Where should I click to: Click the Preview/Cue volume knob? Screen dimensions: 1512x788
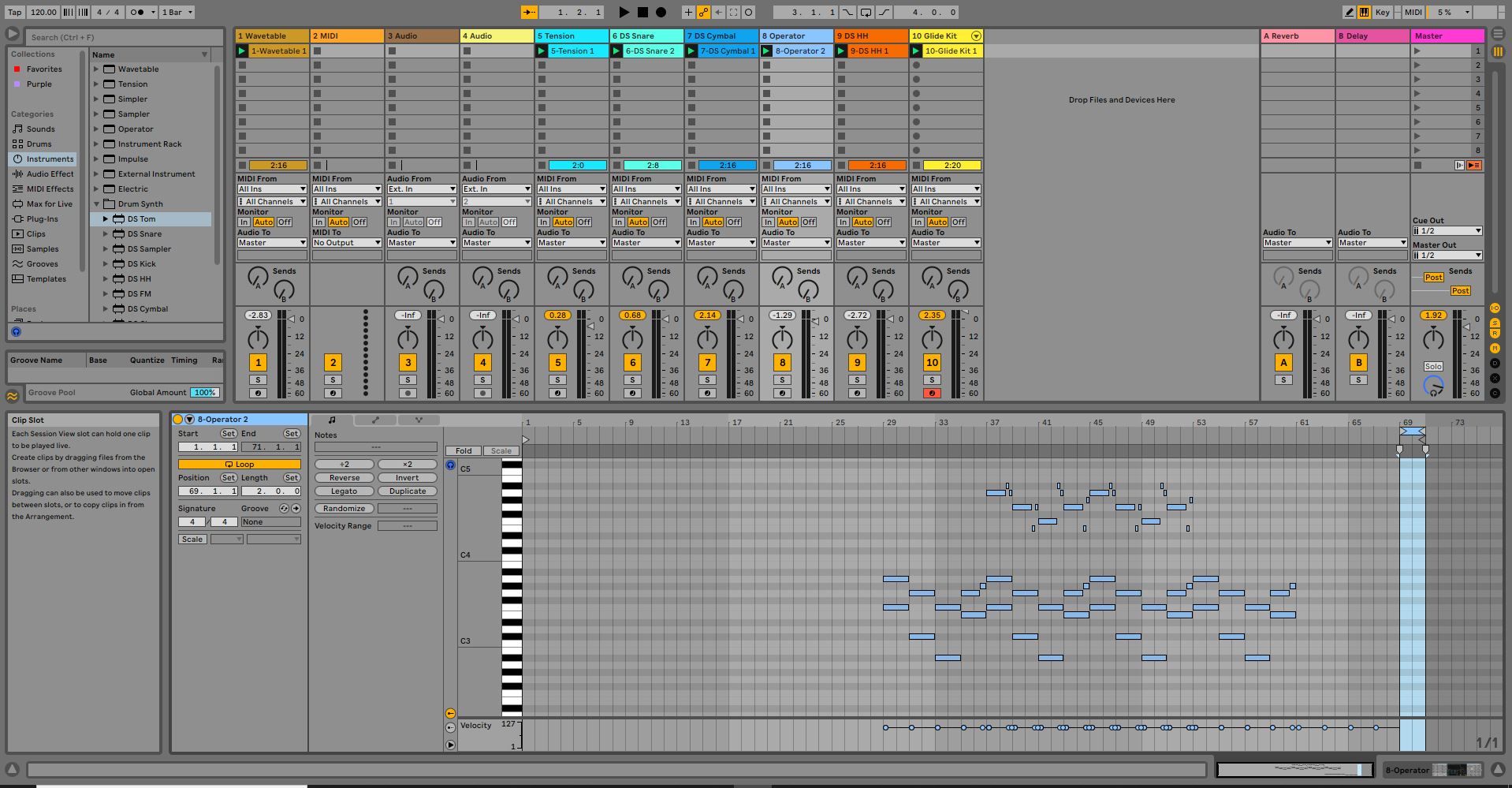pyautogui.click(x=1433, y=386)
